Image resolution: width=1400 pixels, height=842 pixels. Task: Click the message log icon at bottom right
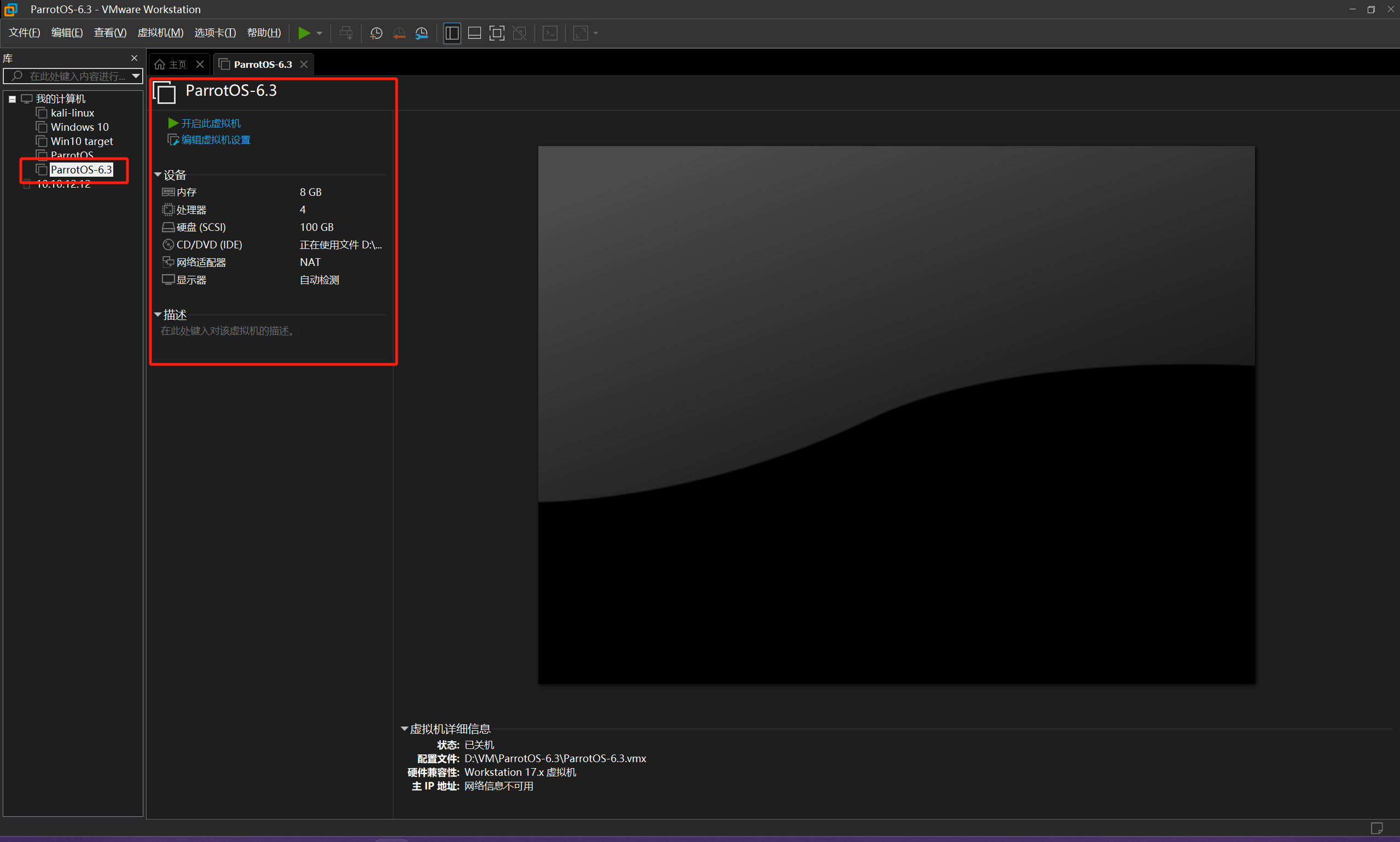(x=1376, y=828)
